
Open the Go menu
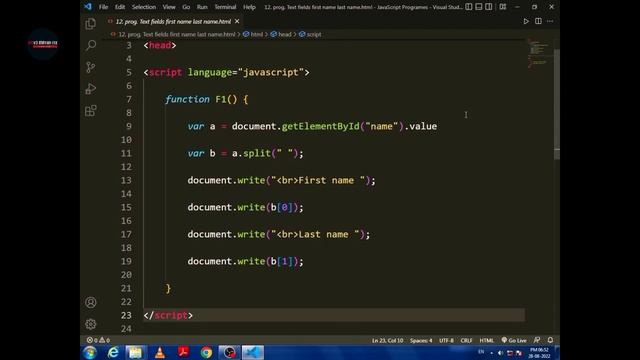coord(186,7)
